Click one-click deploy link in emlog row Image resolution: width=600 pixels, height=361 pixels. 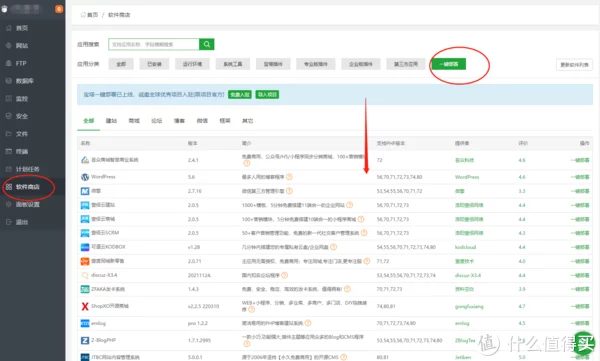(x=580, y=323)
